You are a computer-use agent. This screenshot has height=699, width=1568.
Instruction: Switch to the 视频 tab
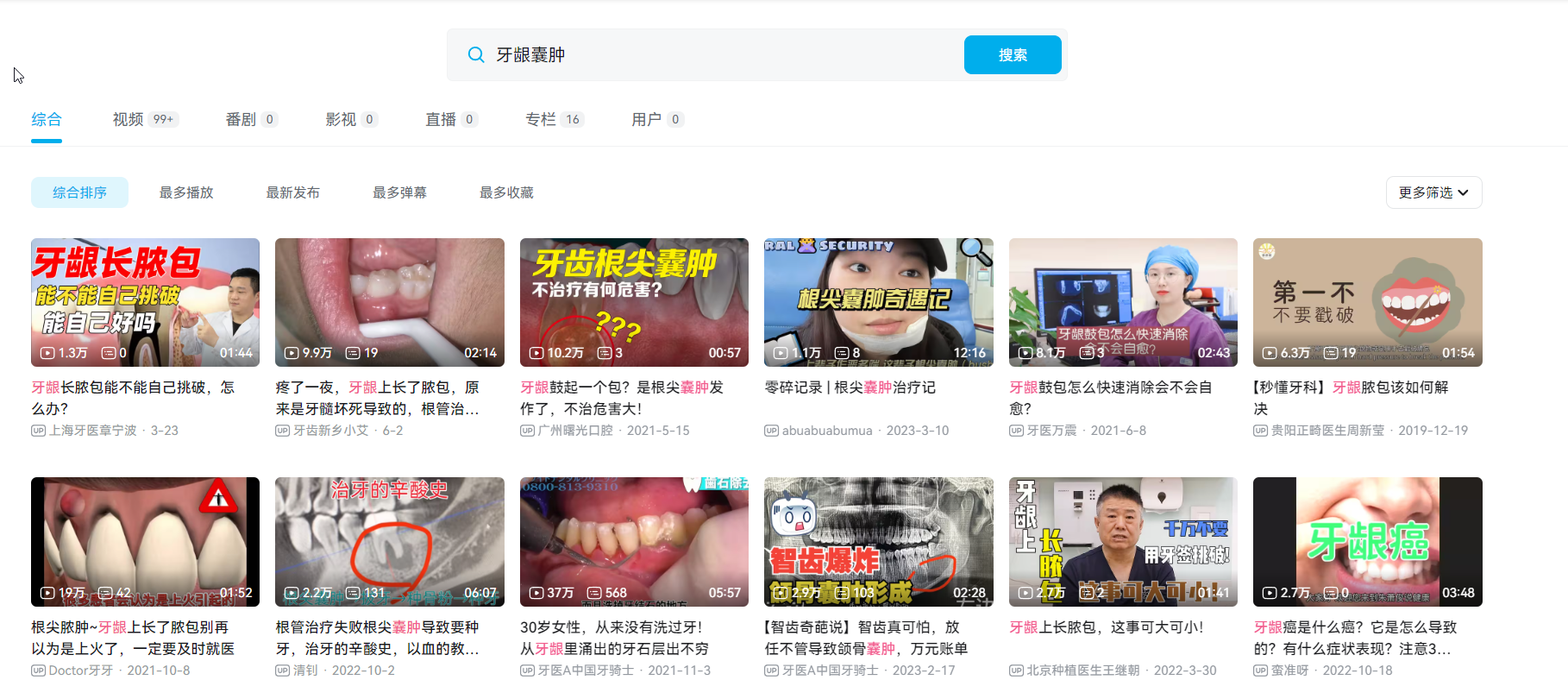coord(128,119)
